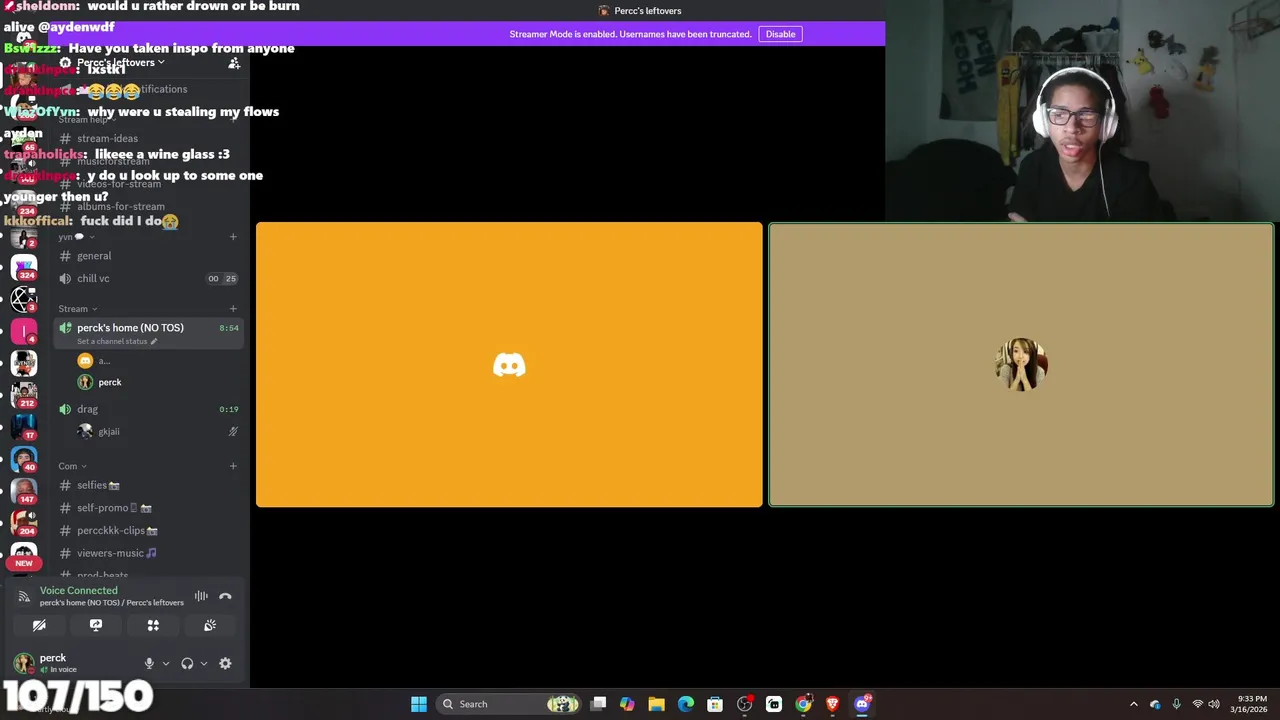
Task: Set a channel status link
Action: [x=117, y=341]
